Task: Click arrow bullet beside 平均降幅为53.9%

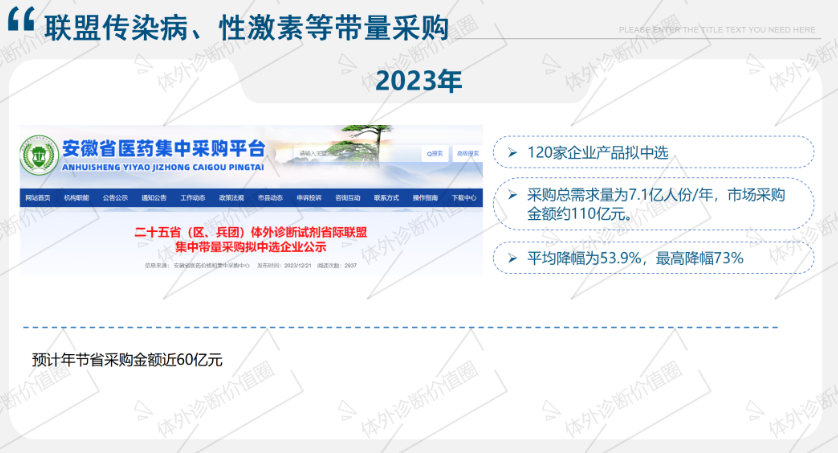Action: click(x=512, y=258)
